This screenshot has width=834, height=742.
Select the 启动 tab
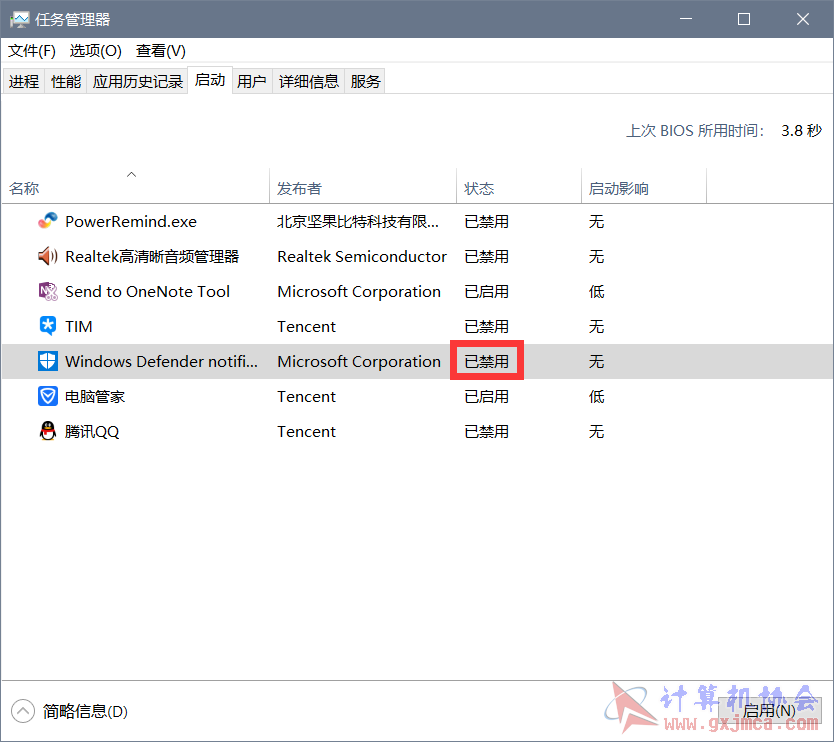210,80
